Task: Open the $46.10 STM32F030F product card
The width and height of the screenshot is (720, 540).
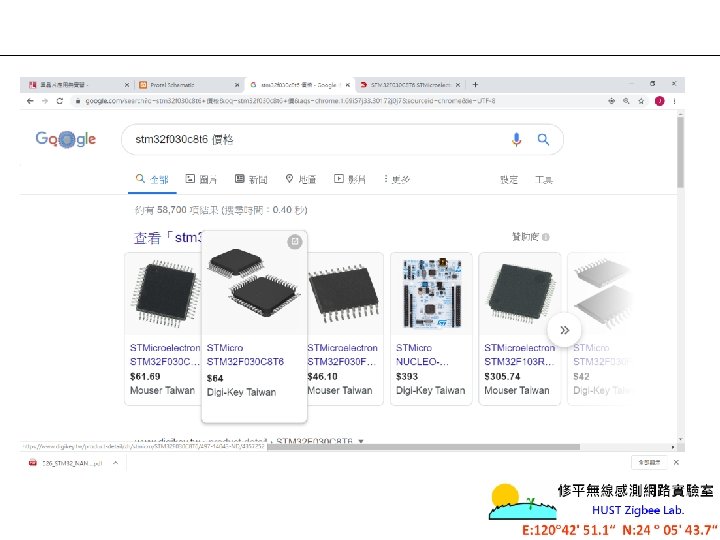Action: [x=345, y=328]
